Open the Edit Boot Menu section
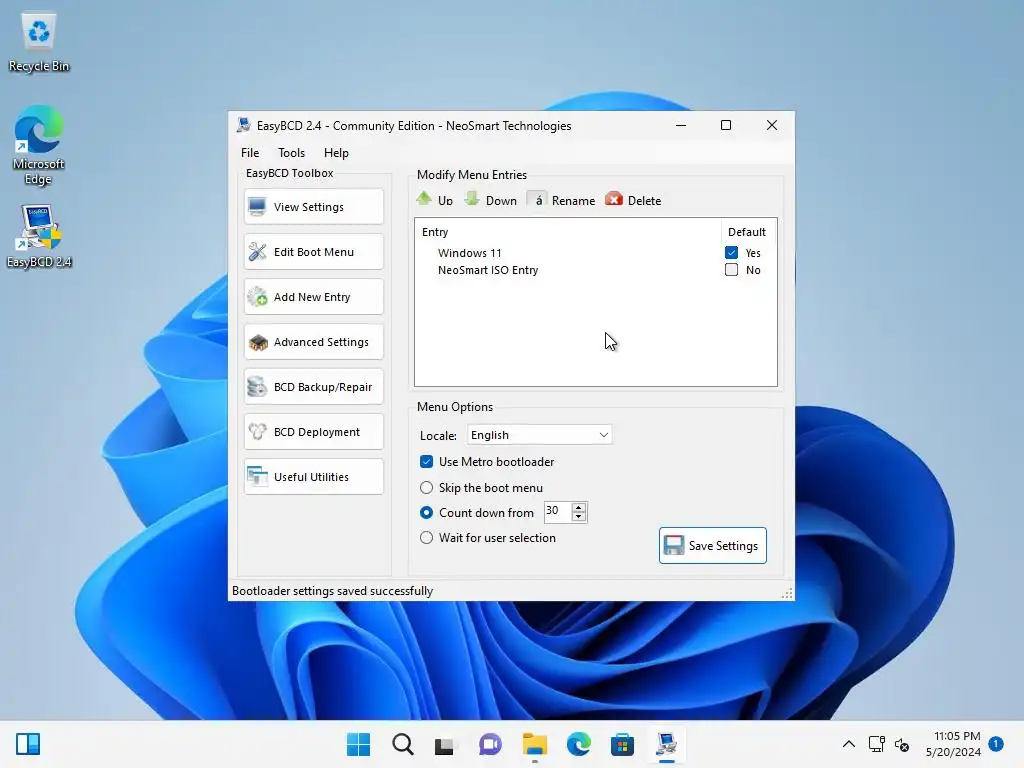Screen dimensions: 1024x768 click(313, 252)
